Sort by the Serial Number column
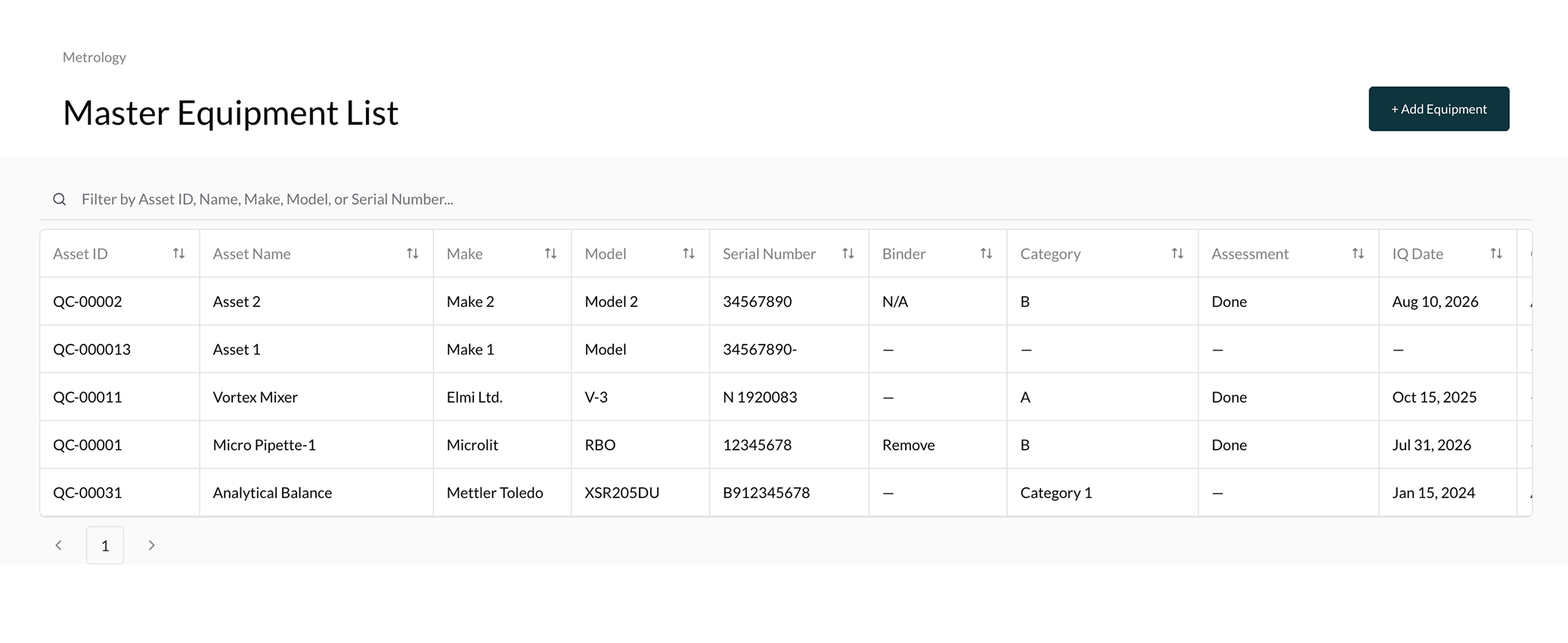 pyautogui.click(x=848, y=254)
